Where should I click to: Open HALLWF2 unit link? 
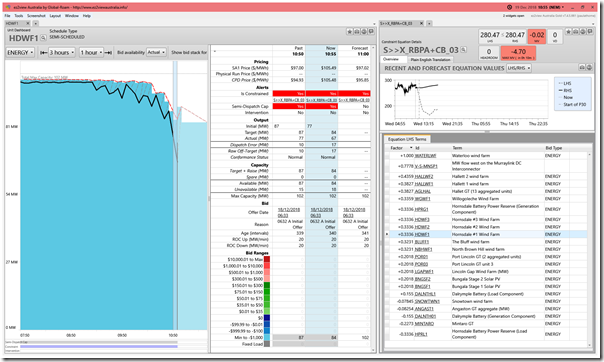click(x=424, y=176)
